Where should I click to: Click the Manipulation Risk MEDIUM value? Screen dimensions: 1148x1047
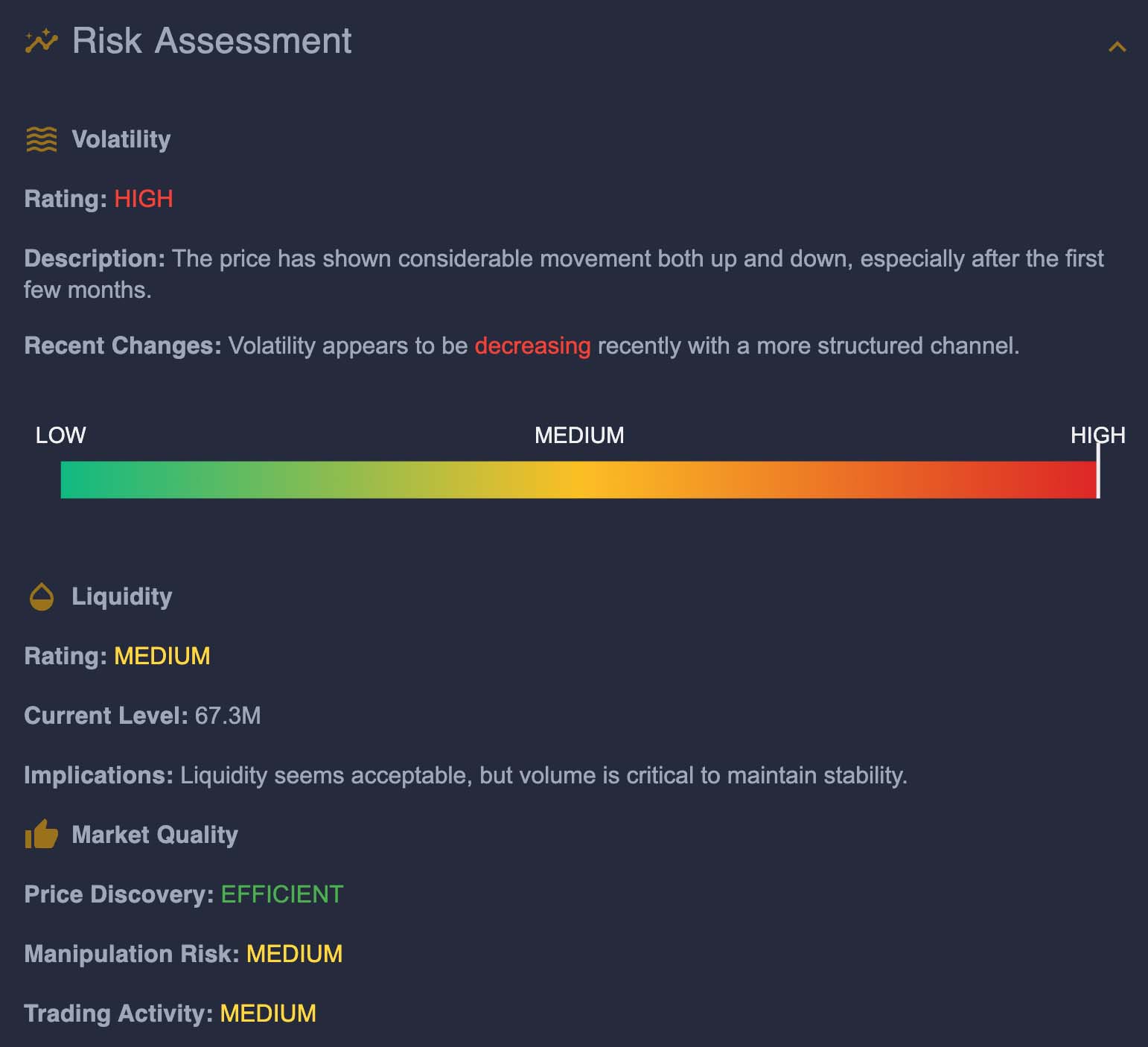[294, 954]
